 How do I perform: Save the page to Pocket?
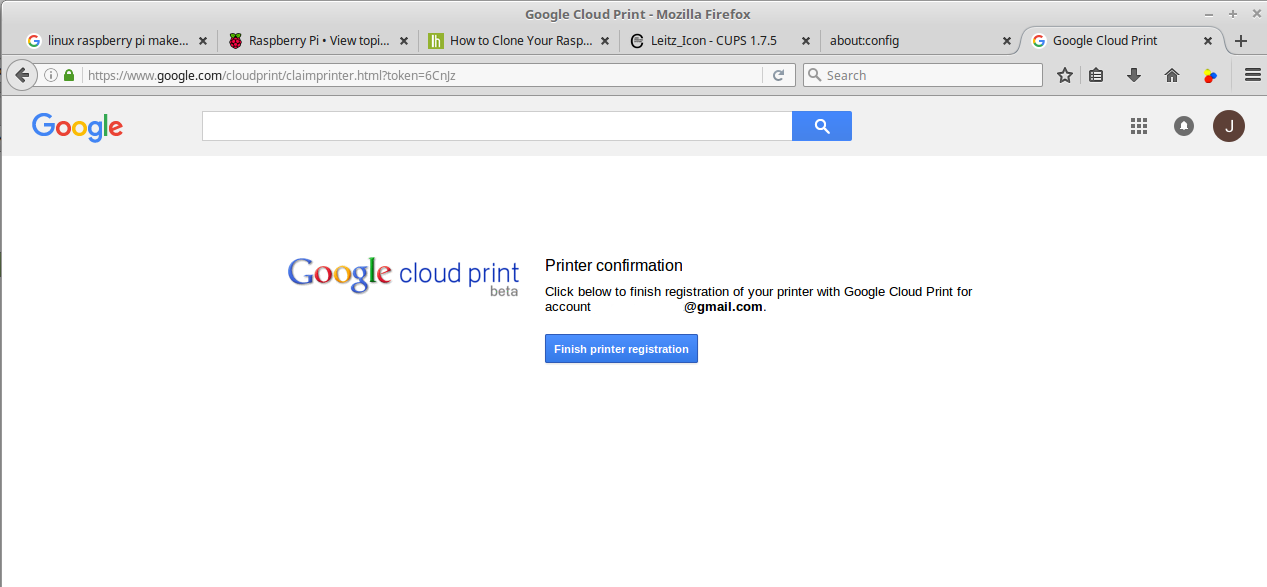tap(1210, 74)
